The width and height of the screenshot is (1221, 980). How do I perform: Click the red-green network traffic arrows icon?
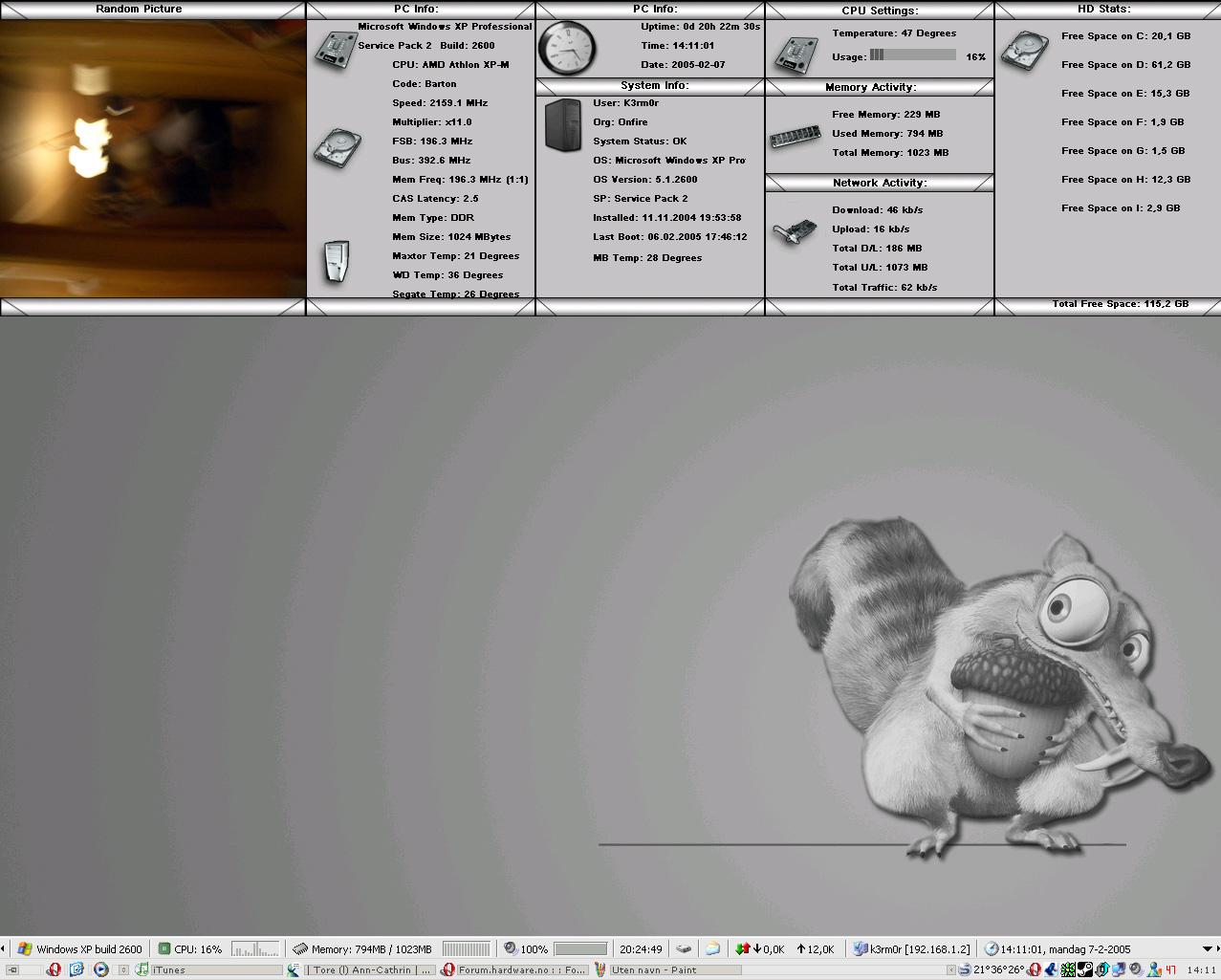click(741, 949)
